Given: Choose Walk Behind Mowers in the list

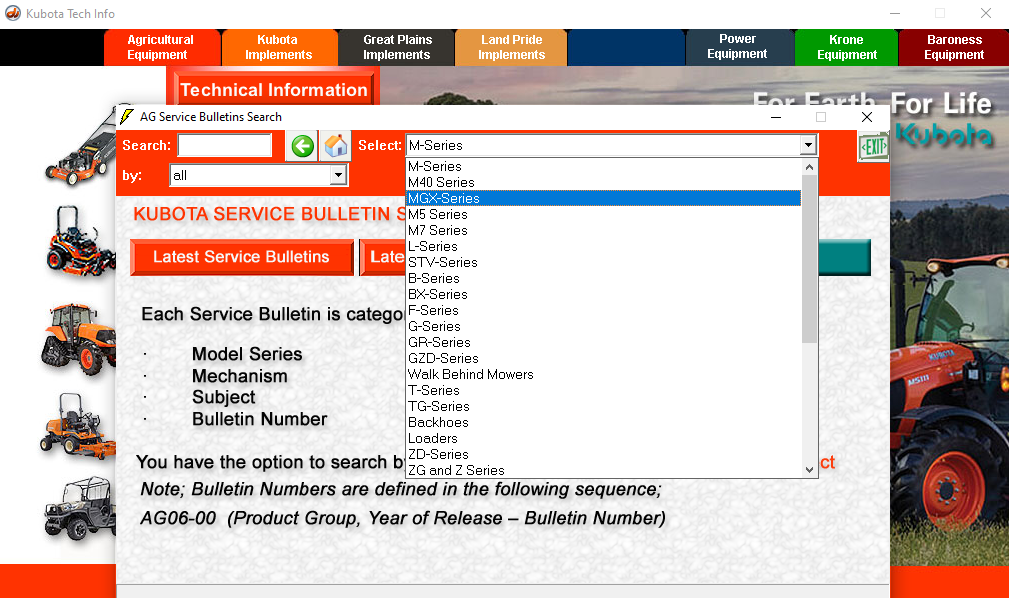Looking at the screenshot, I should pyautogui.click(x=470, y=374).
